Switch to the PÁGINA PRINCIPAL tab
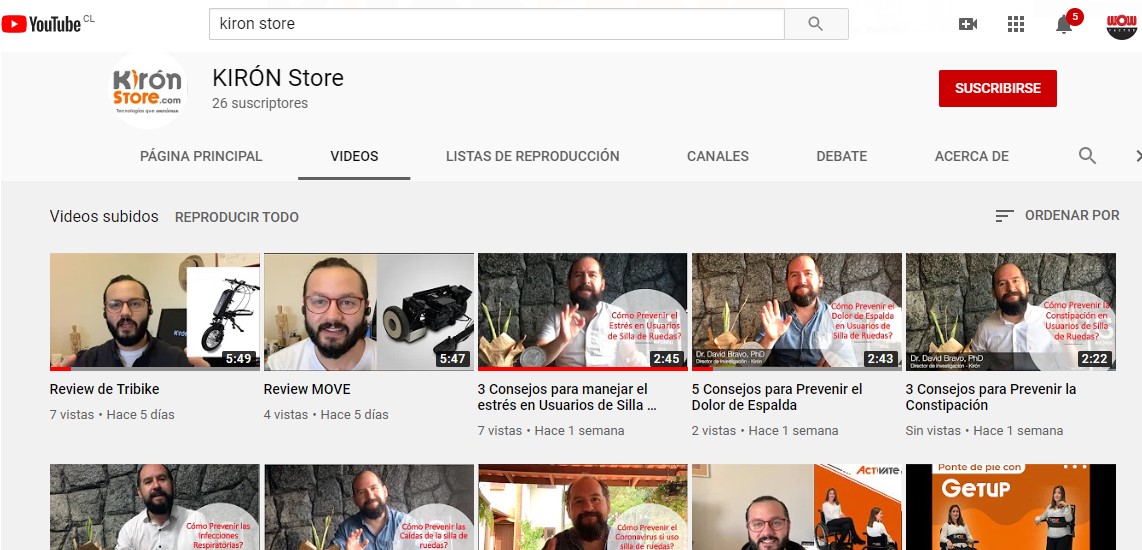 (x=201, y=156)
